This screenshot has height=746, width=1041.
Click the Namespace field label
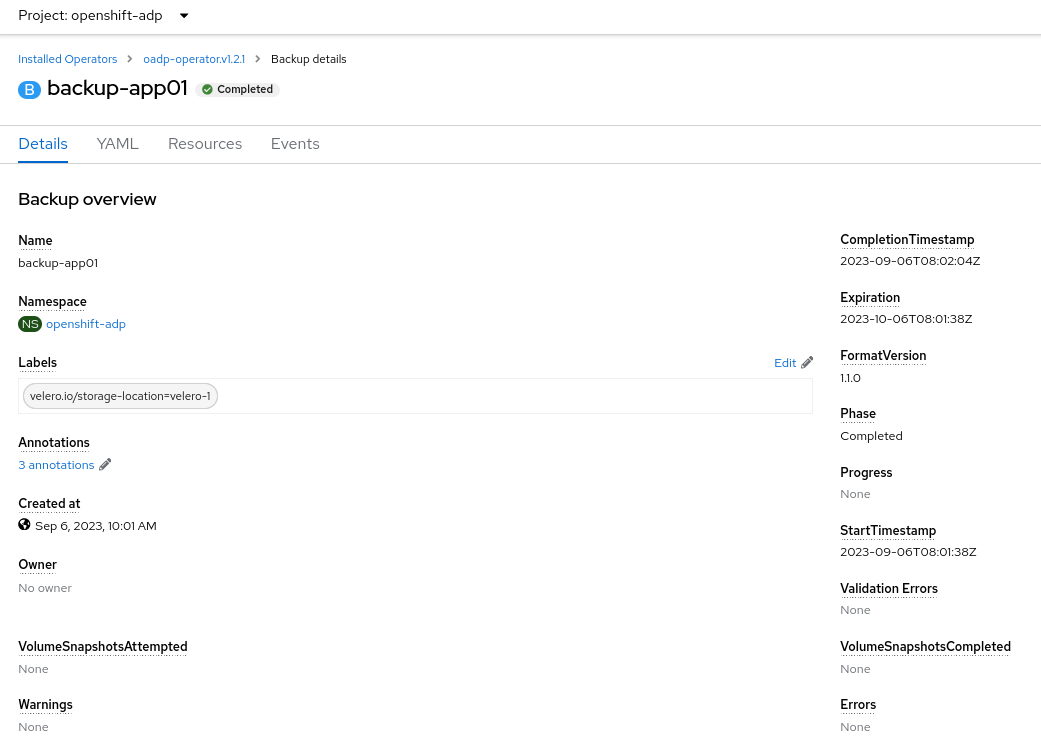[52, 302]
